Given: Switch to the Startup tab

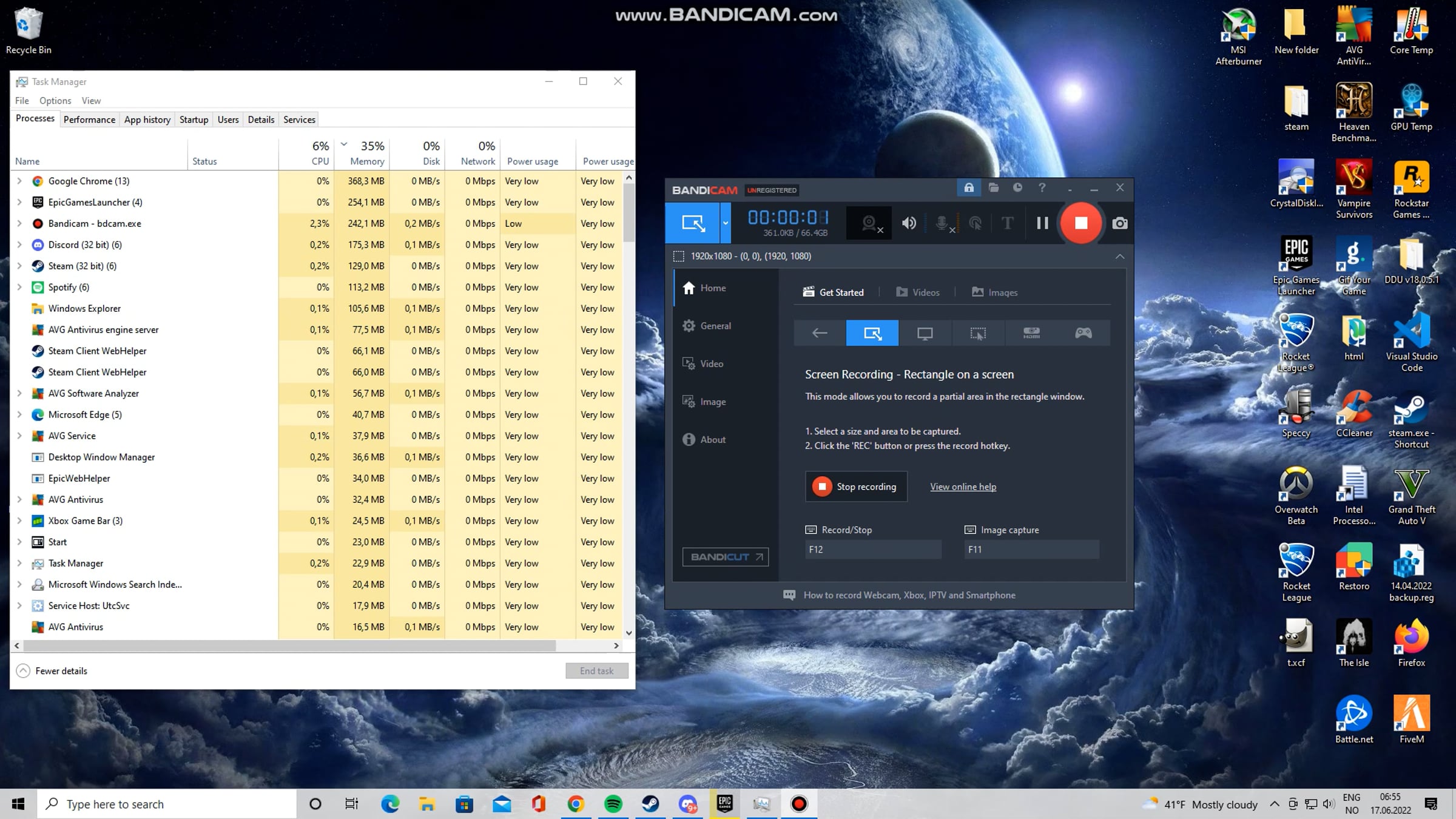Looking at the screenshot, I should 194,120.
